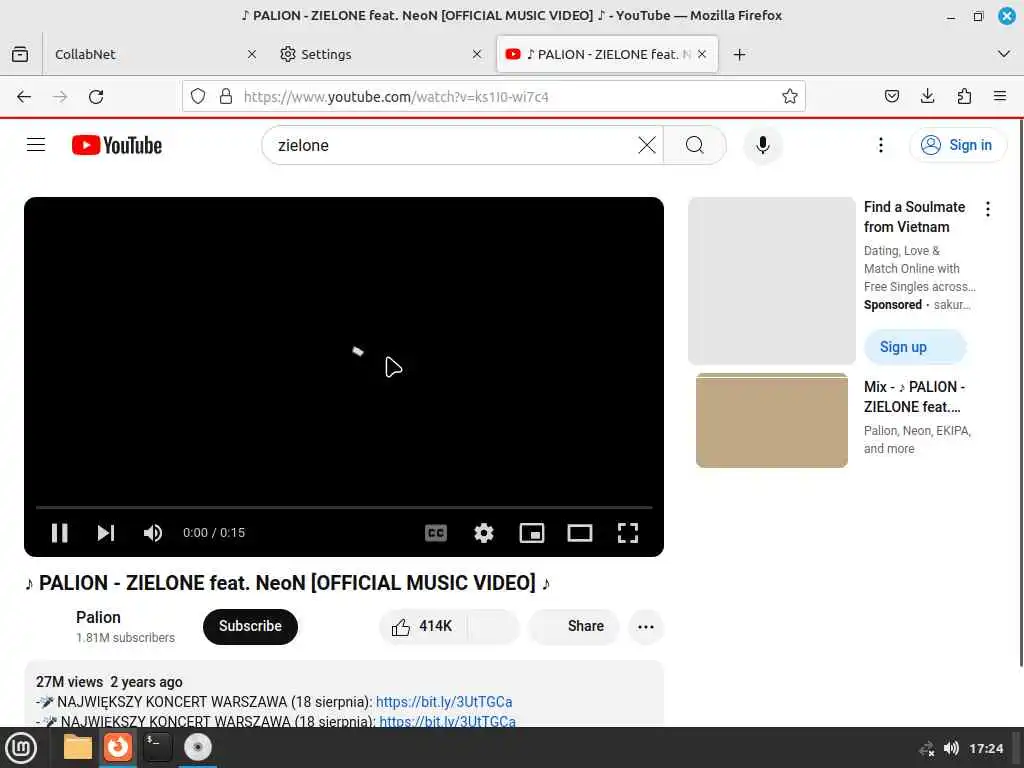Open tracking protection shield icon
The width and height of the screenshot is (1024, 768).
(x=198, y=97)
